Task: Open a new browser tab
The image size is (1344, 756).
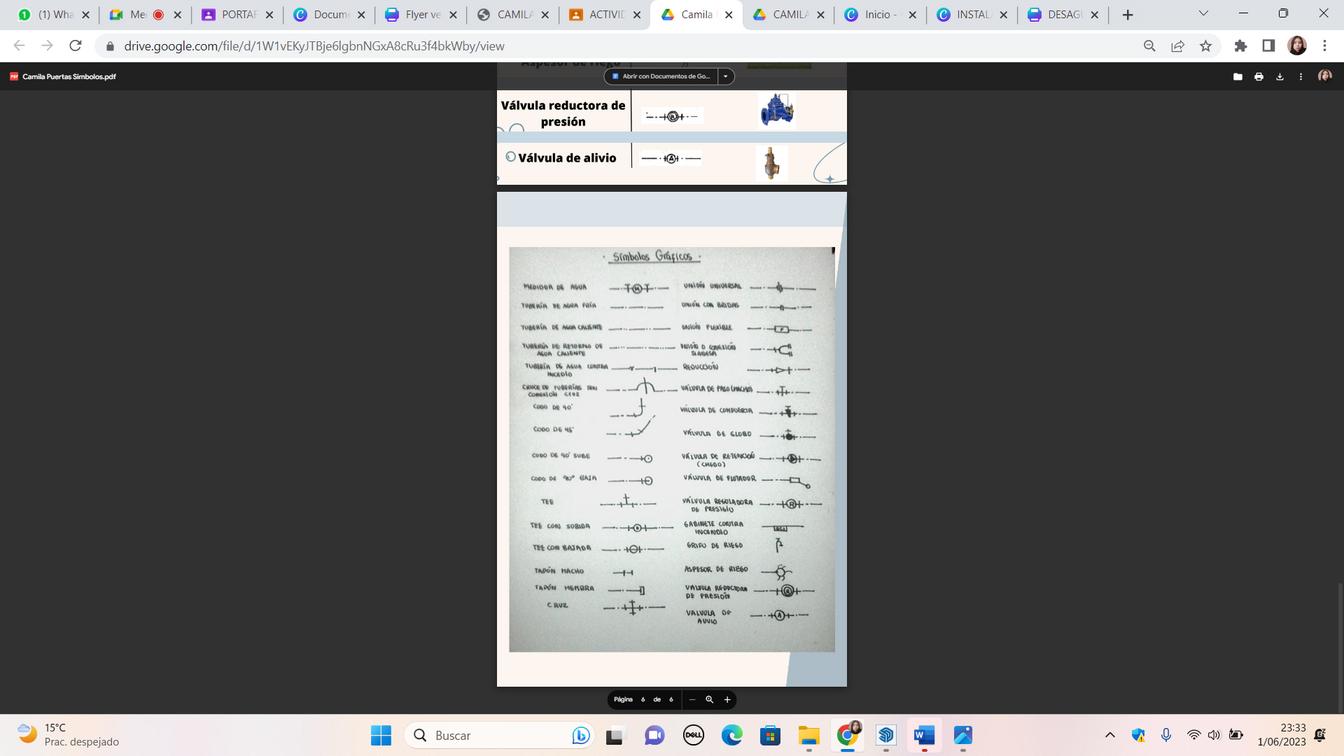Action: pos(1127,15)
